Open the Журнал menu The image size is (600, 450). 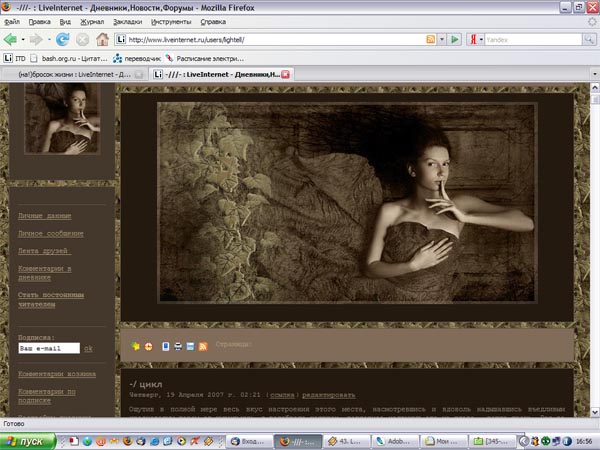92,22
